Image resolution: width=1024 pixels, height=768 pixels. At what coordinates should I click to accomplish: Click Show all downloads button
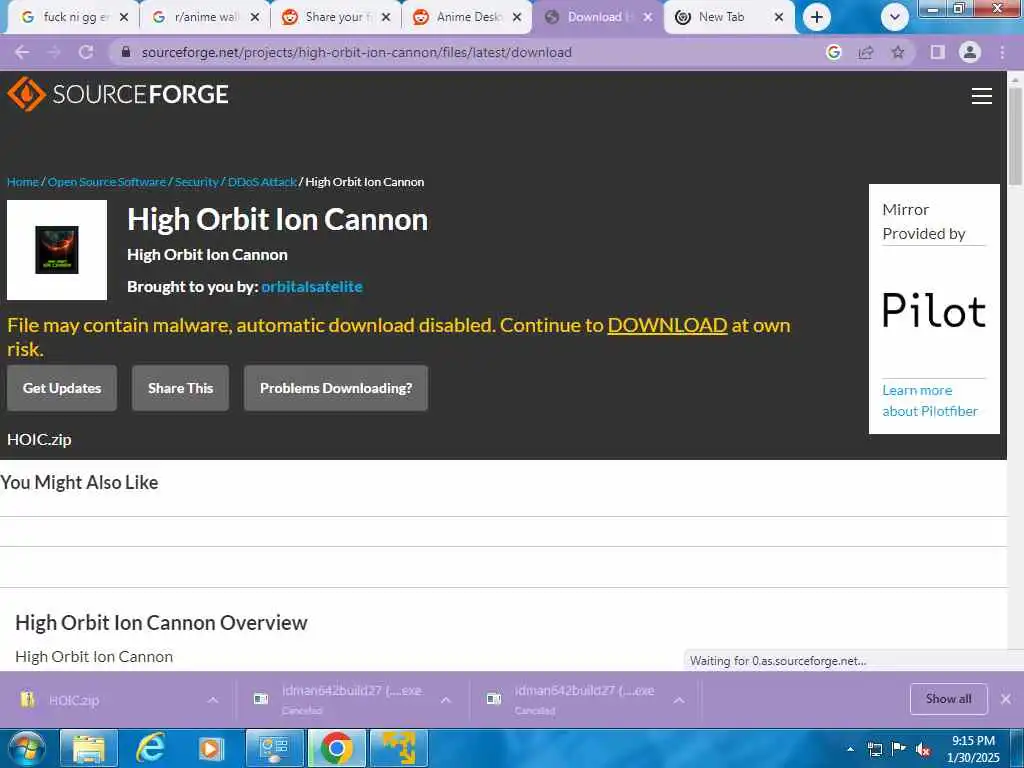coord(948,699)
